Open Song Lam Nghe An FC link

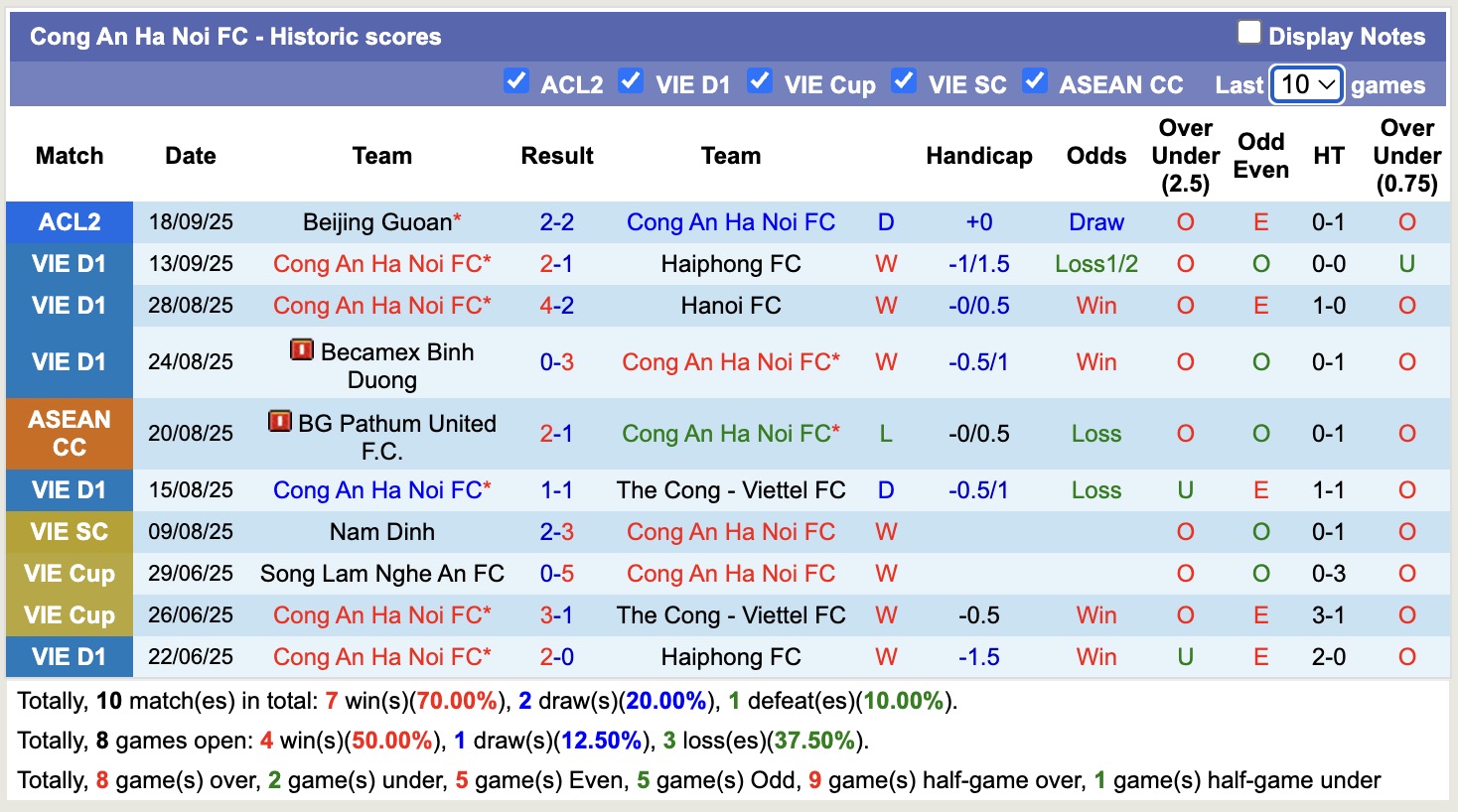[x=382, y=574]
